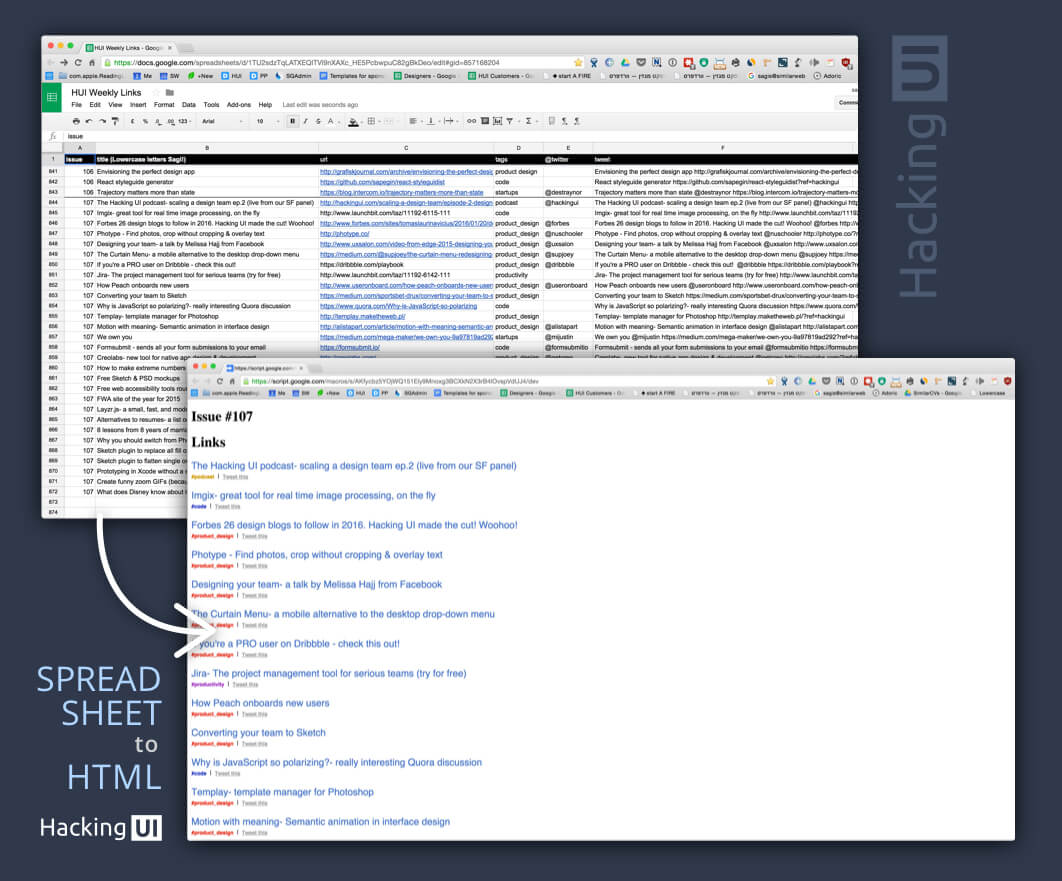
Task: Apply currency format in Sheets toolbar
Action: pyautogui.click(x=132, y=121)
